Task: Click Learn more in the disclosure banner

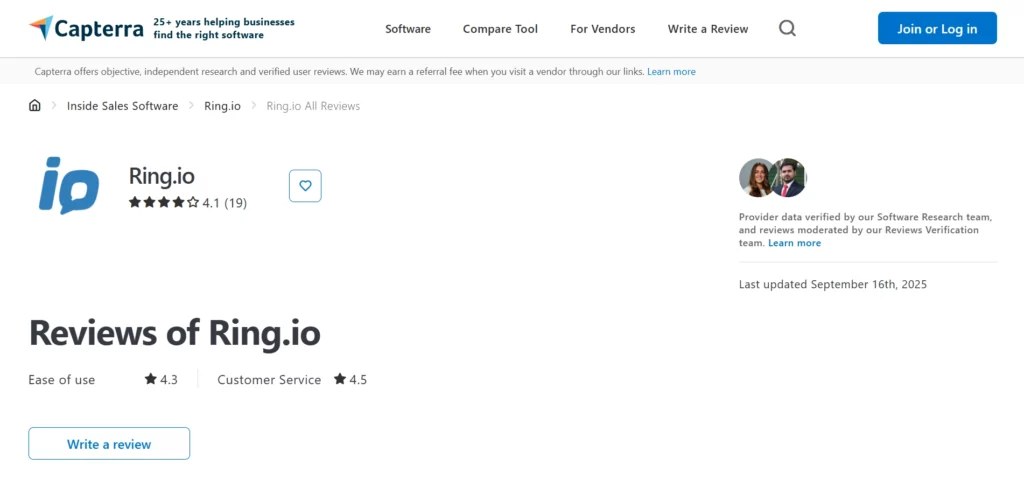Action: 671,72
